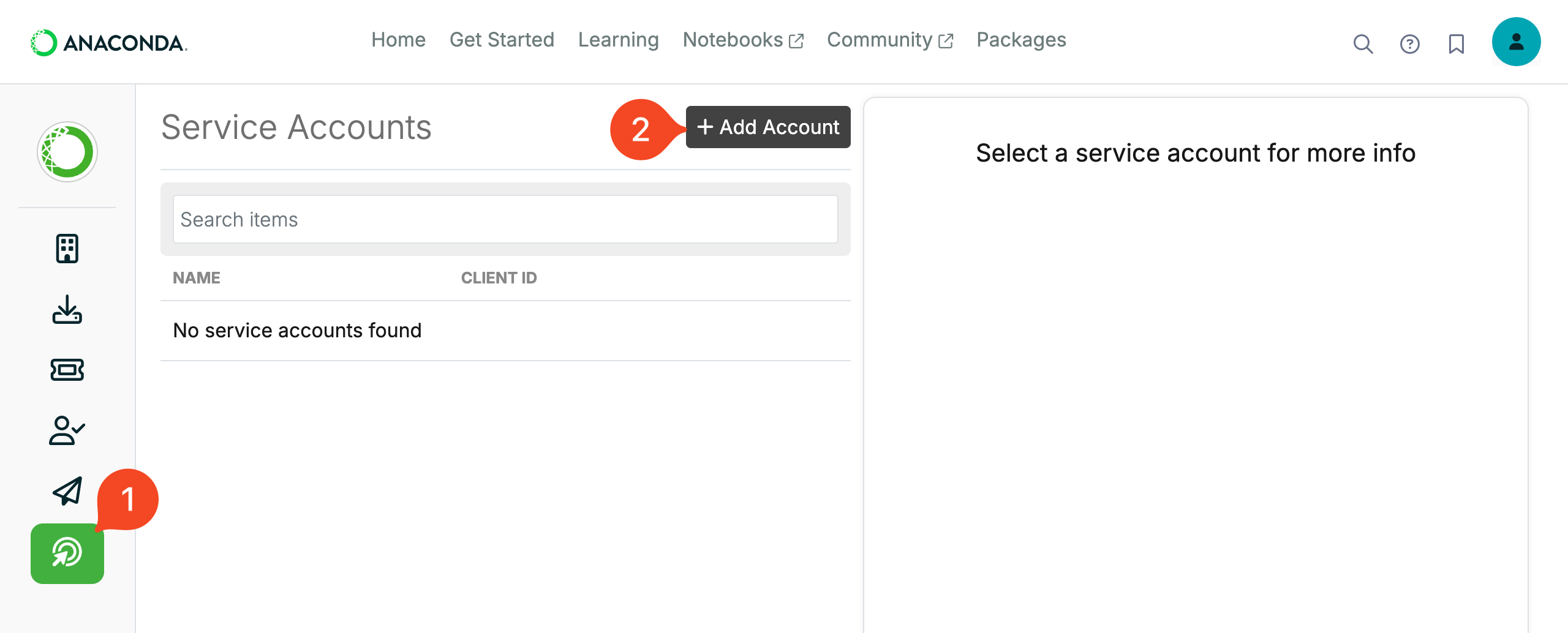
Task: Open the ticket subscriptions icon
Action: (x=67, y=370)
